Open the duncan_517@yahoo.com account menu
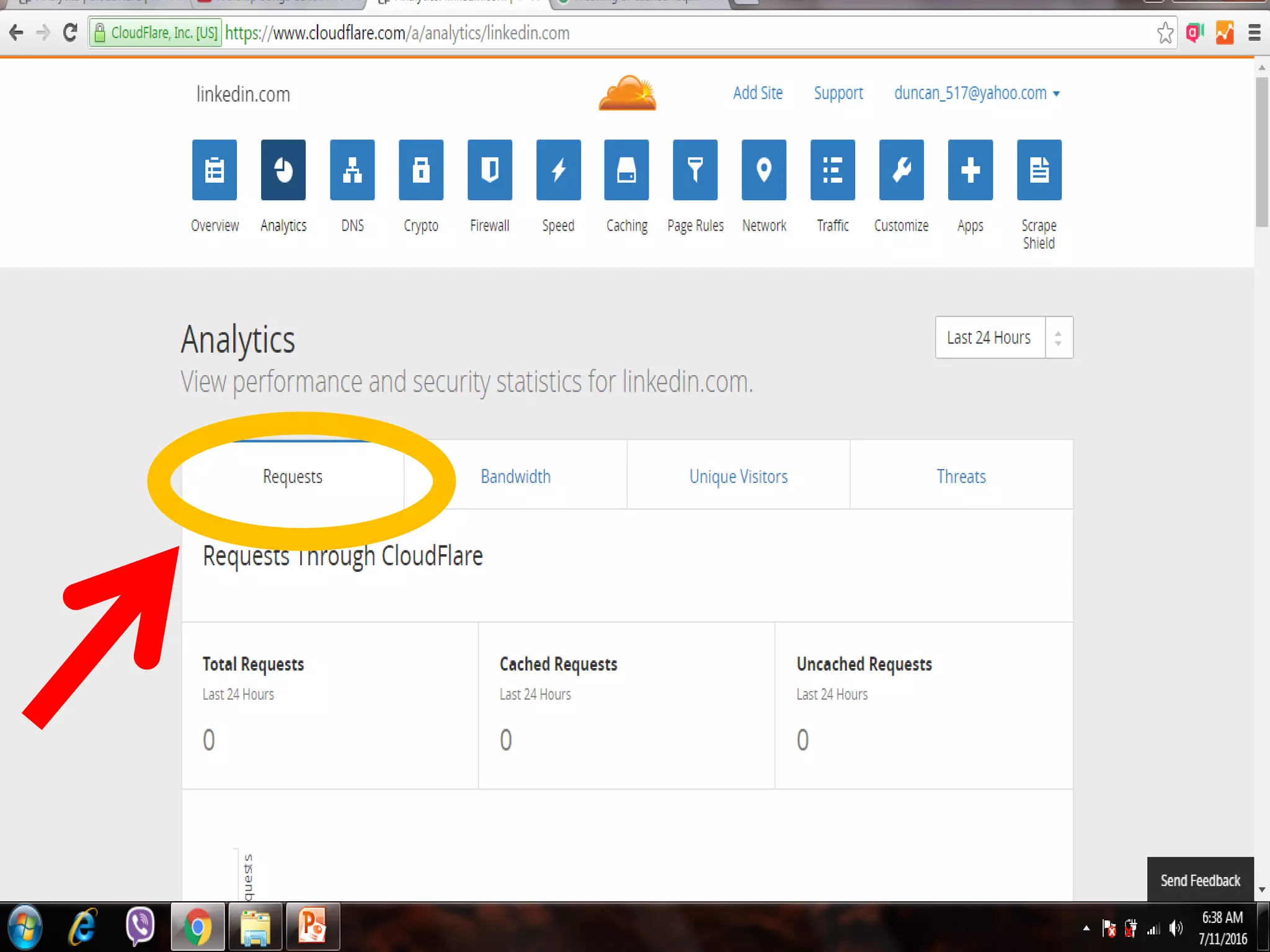The width and height of the screenshot is (1270, 952). click(976, 94)
